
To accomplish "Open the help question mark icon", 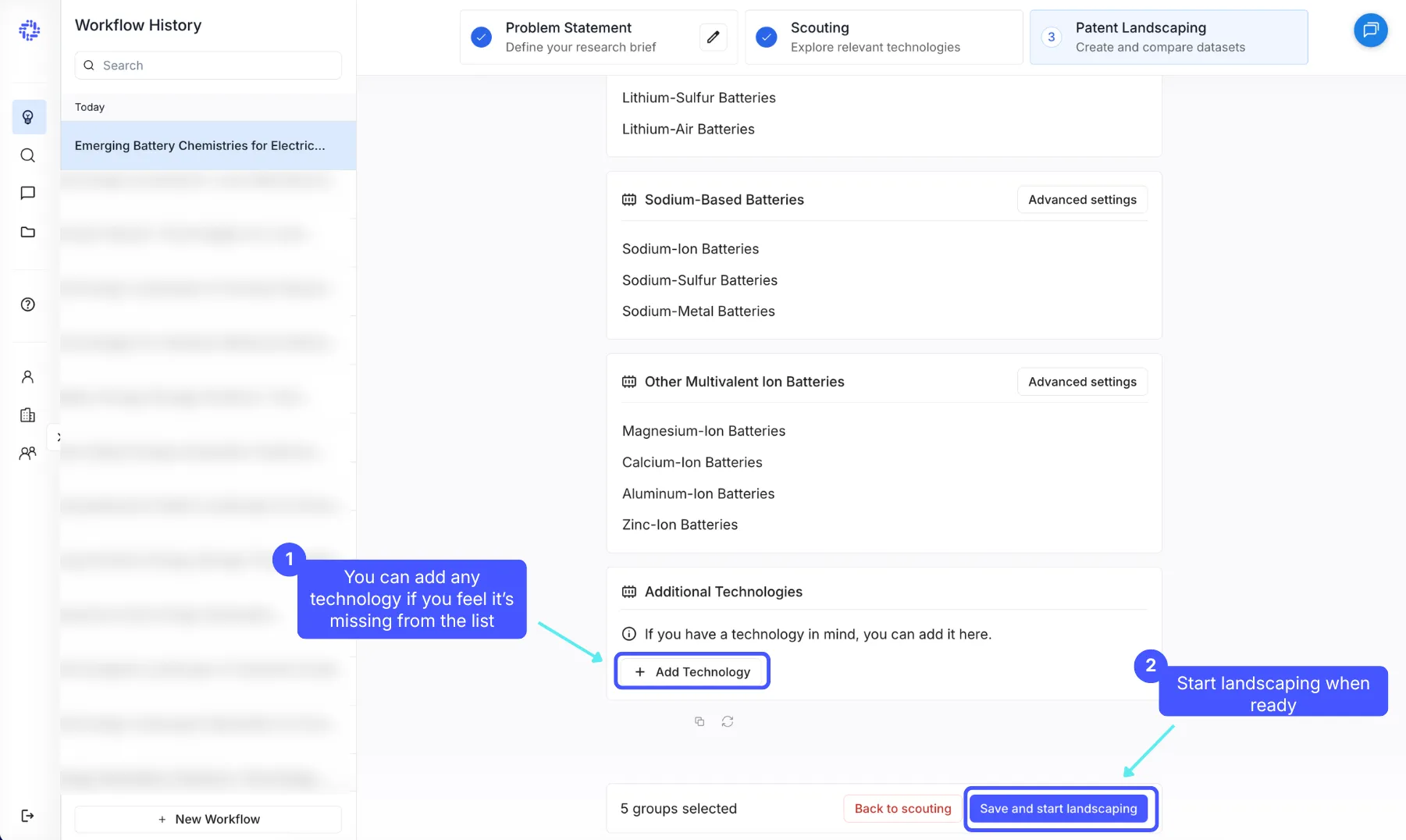I will tap(28, 304).
